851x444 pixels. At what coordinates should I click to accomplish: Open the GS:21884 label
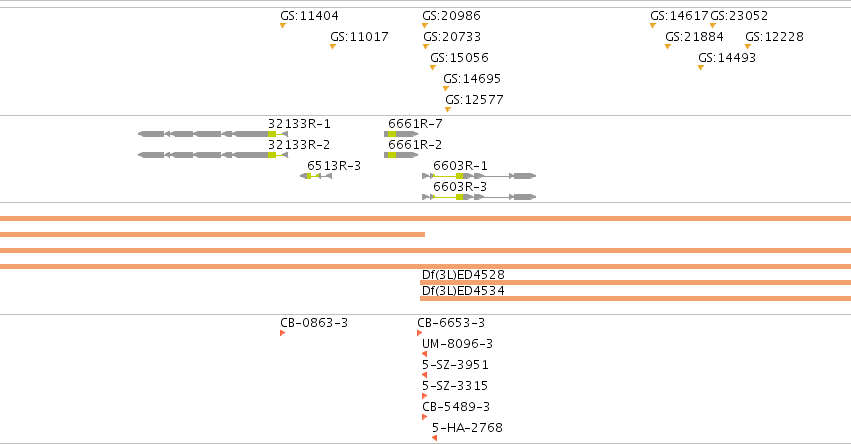coord(694,37)
